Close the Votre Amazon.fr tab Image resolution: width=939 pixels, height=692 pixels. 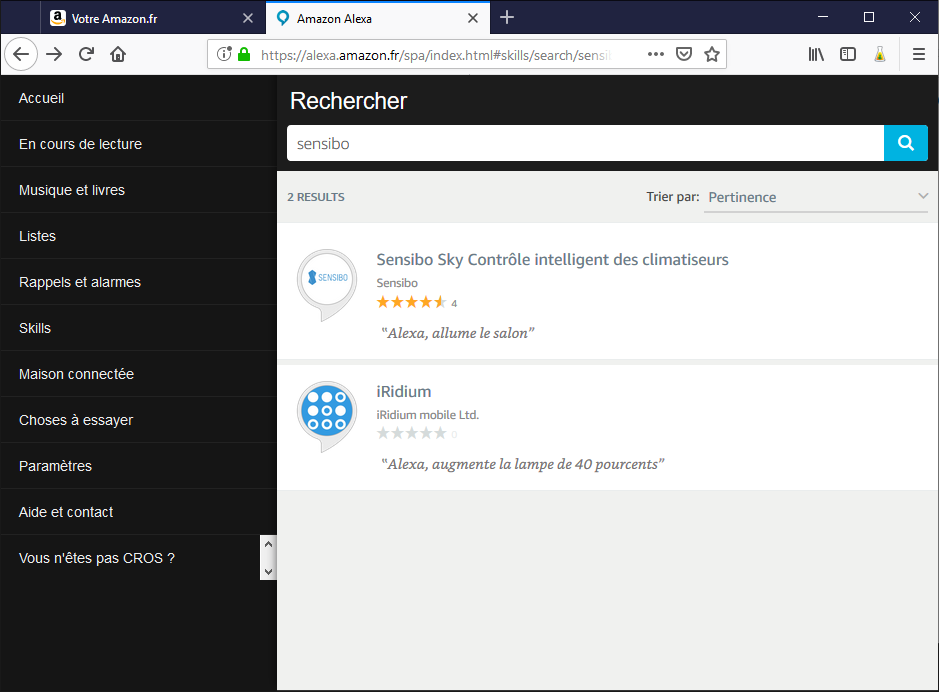248,18
